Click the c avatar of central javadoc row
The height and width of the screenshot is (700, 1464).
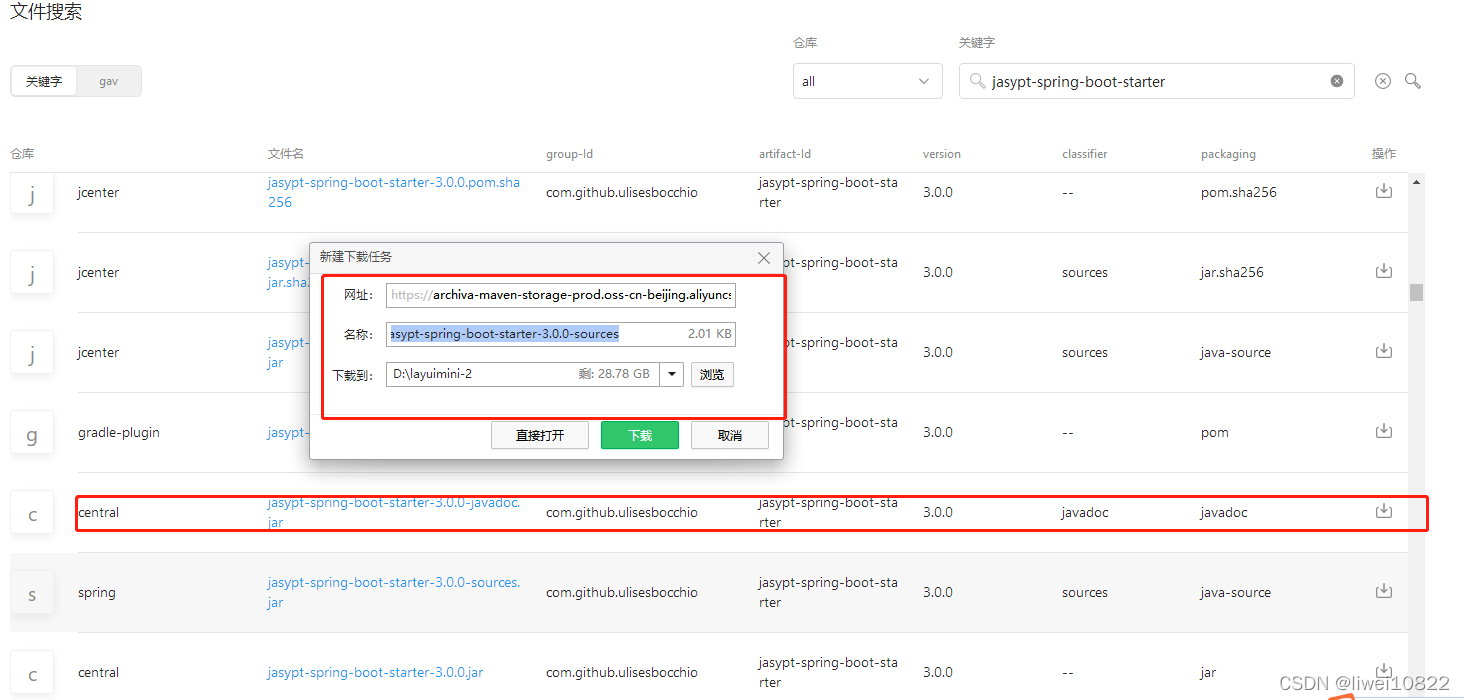click(32, 514)
